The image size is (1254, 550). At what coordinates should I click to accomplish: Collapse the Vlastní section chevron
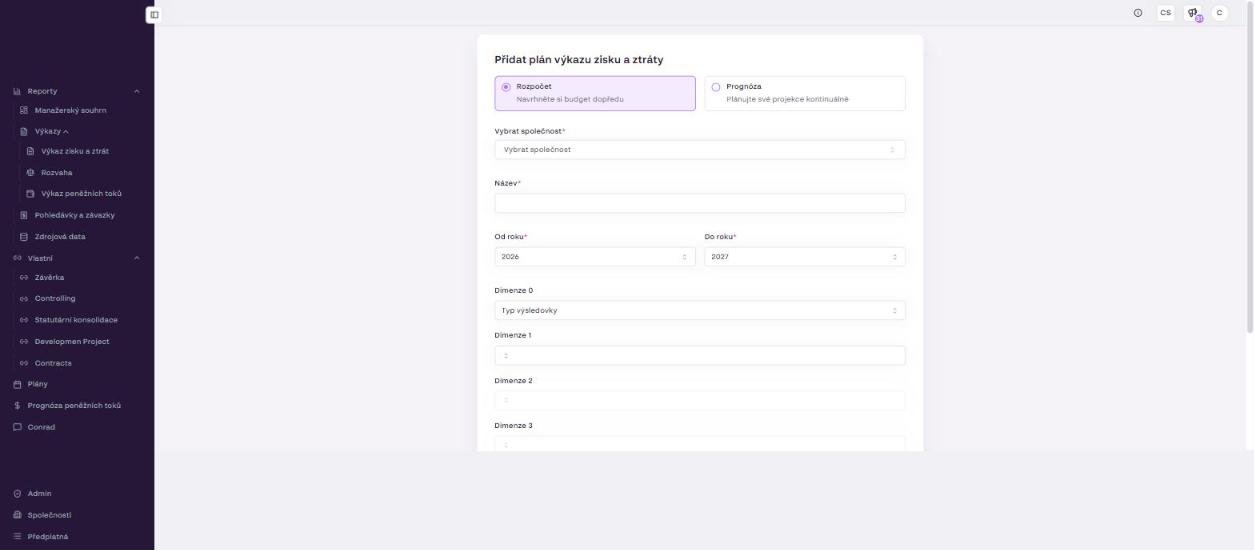137,258
